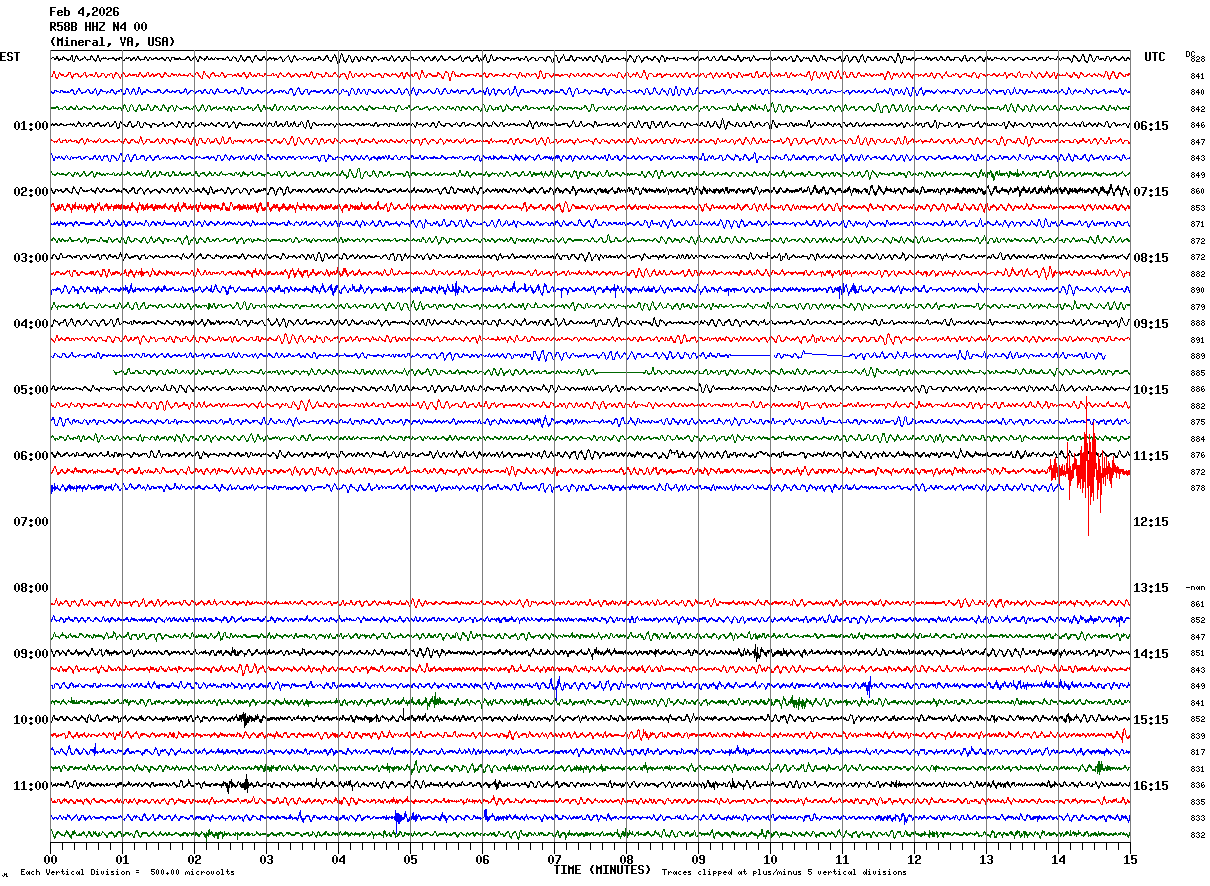Image resolution: width=1210 pixels, height=886 pixels.
Task: Select the station code R58B HHZ N4 00
Action: 98,27
